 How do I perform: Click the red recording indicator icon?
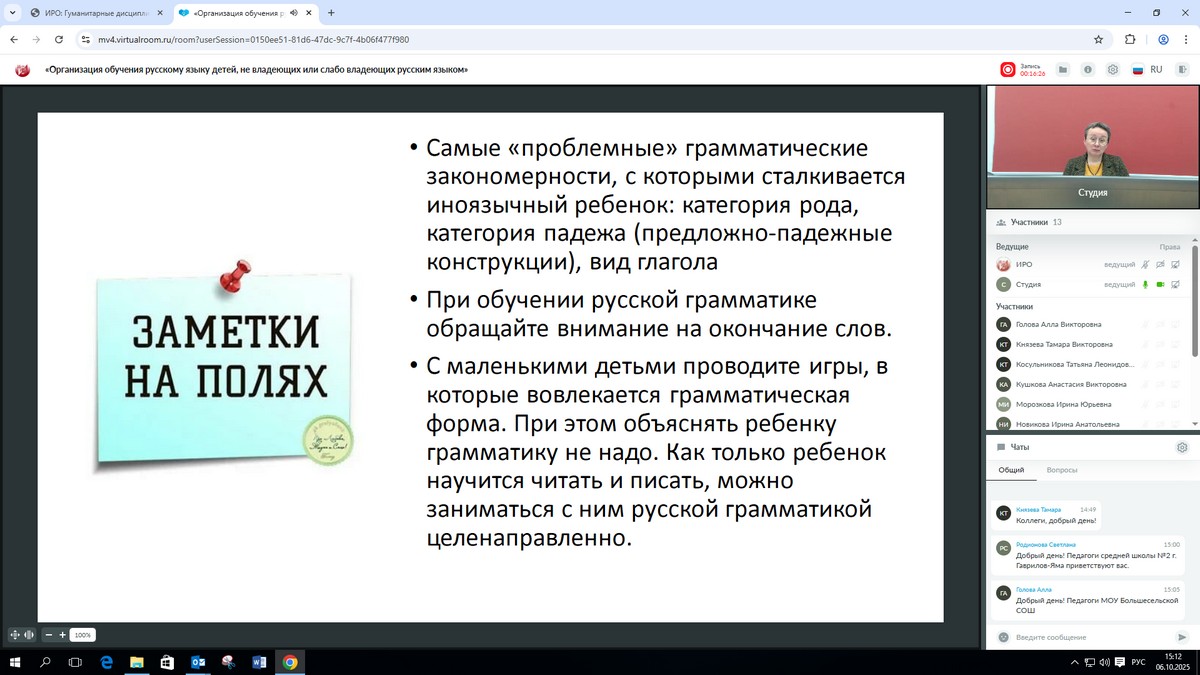pyautogui.click(x=1008, y=70)
